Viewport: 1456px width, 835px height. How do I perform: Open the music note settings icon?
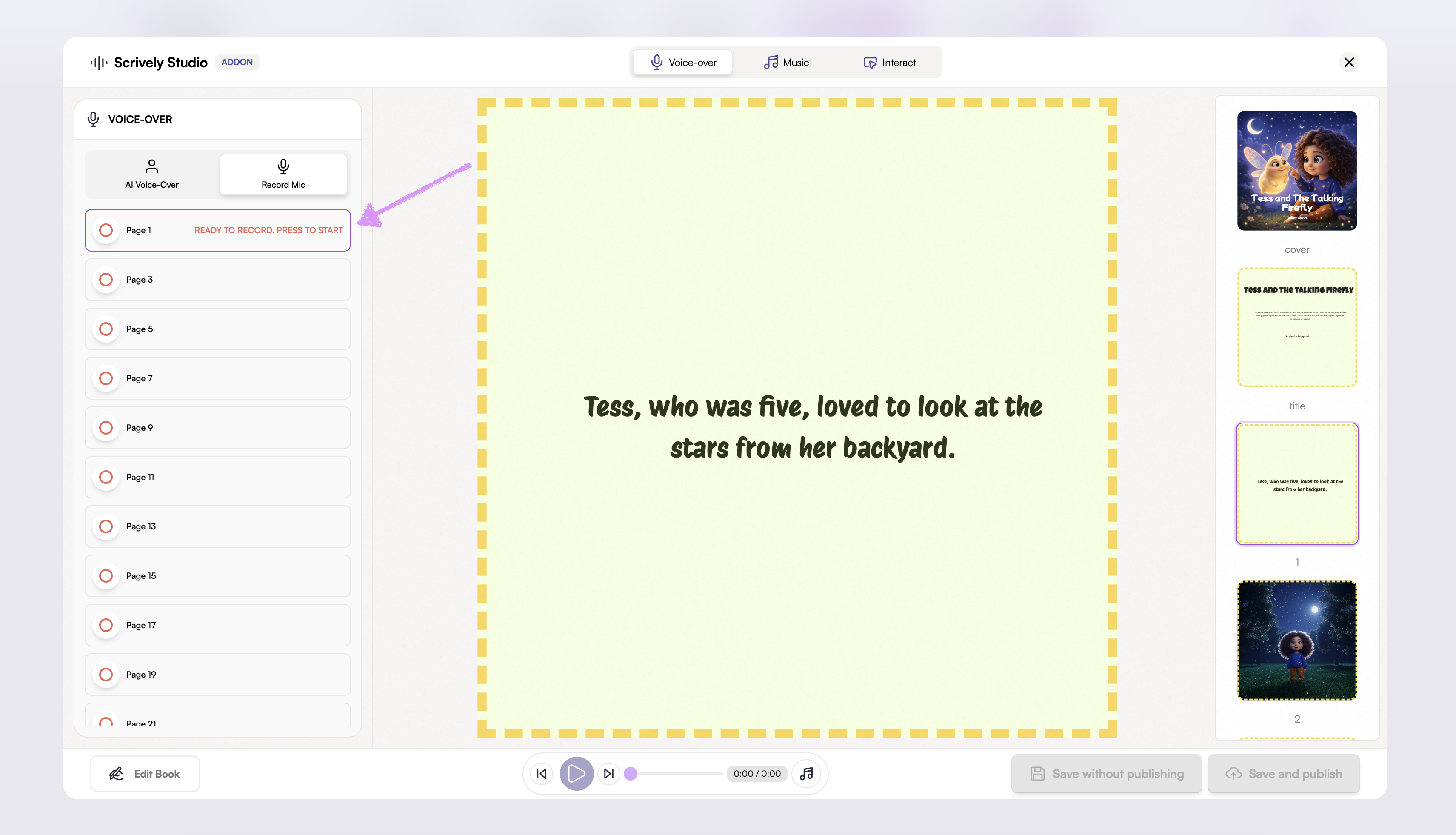807,774
